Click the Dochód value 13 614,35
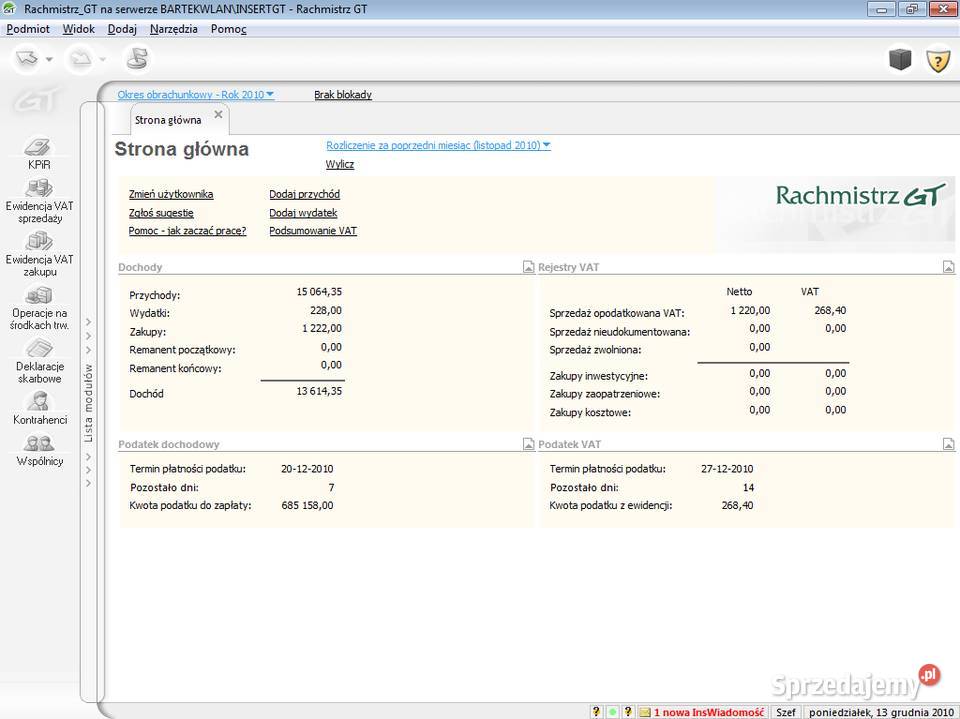960x719 pixels. (x=319, y=391)
